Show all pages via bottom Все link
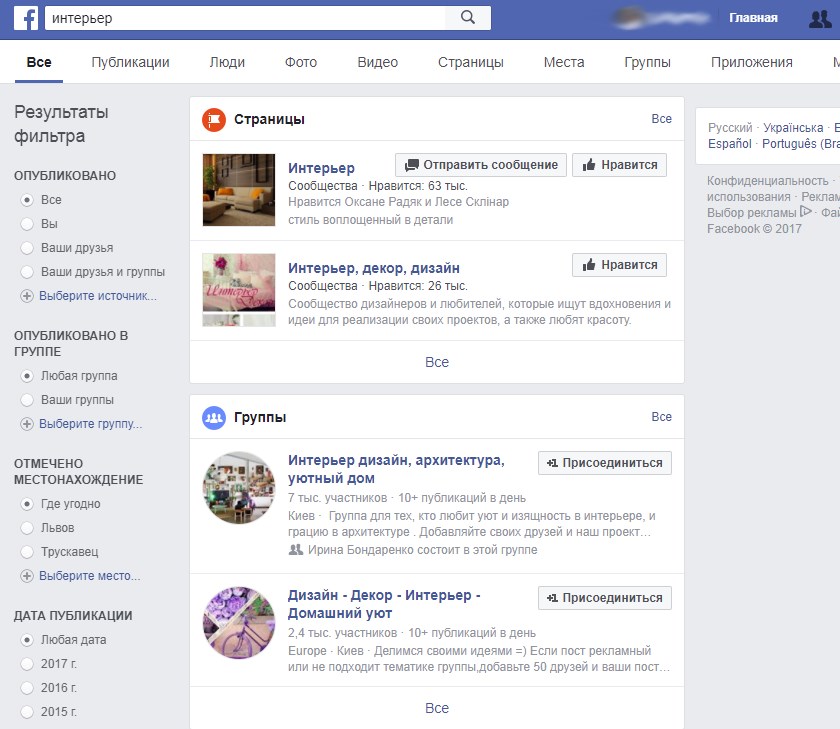The height and width of the screenshot is (729, 840). (437, 363)
